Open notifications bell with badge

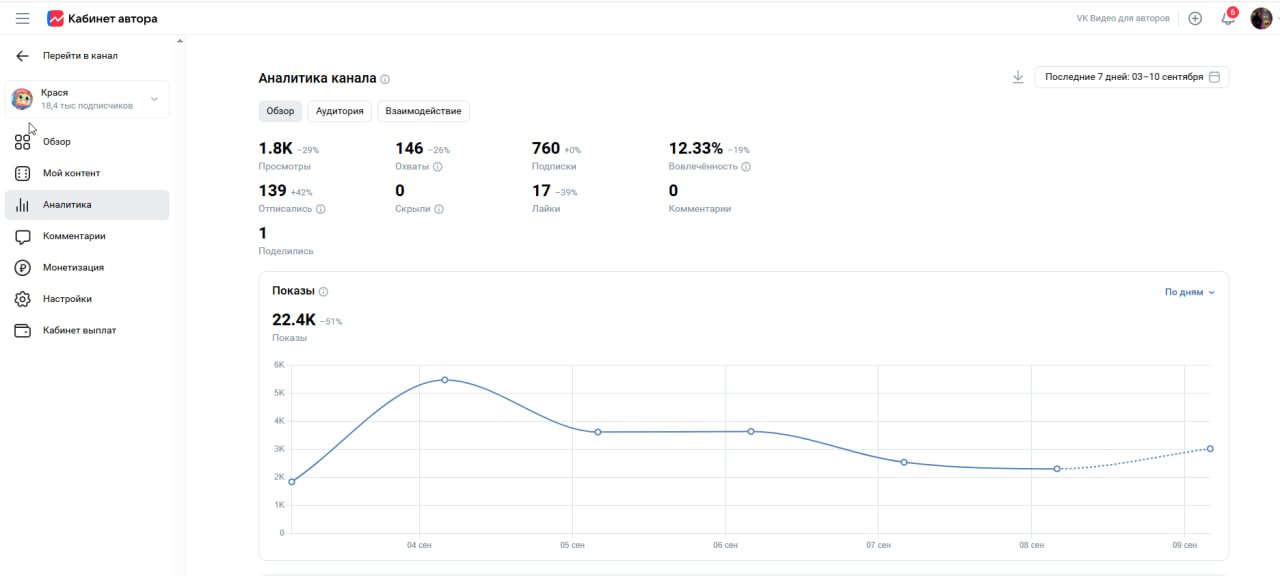click(x=1228, y=17)
